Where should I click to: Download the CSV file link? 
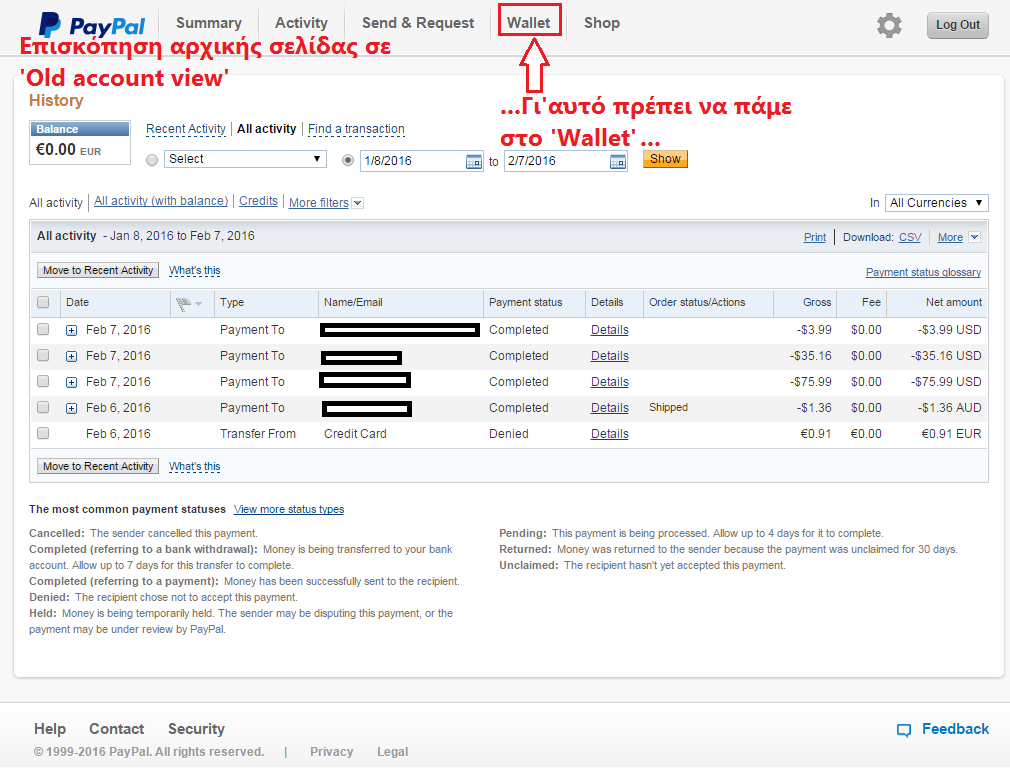[910, 238]
